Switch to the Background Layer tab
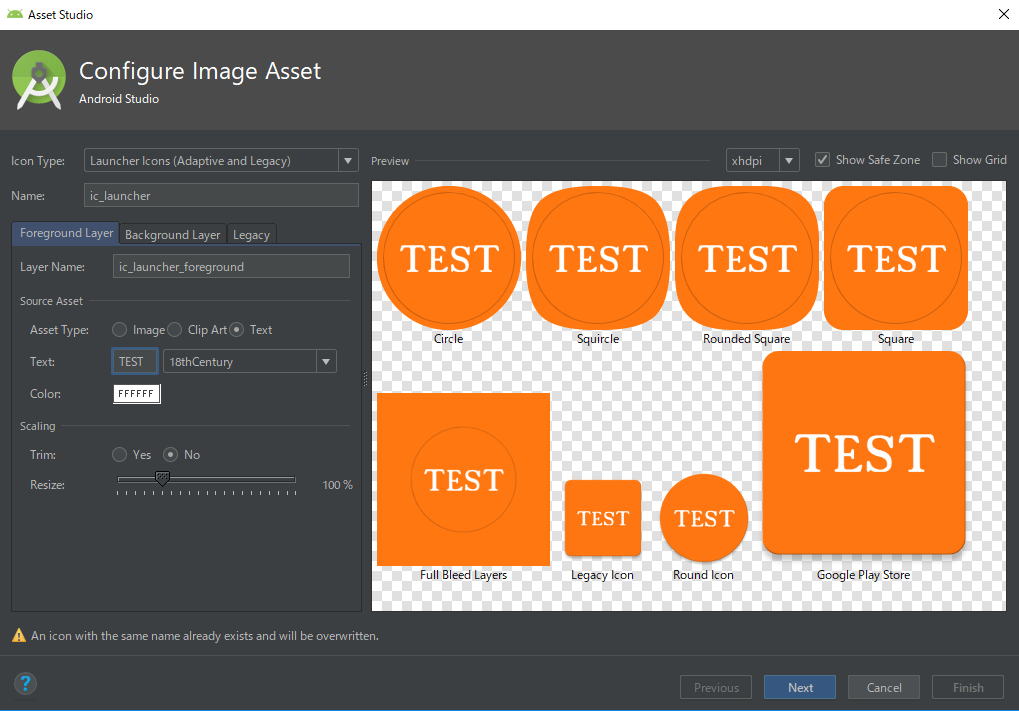The width and height of the screenshot is (1019, 711). point(173,235)
